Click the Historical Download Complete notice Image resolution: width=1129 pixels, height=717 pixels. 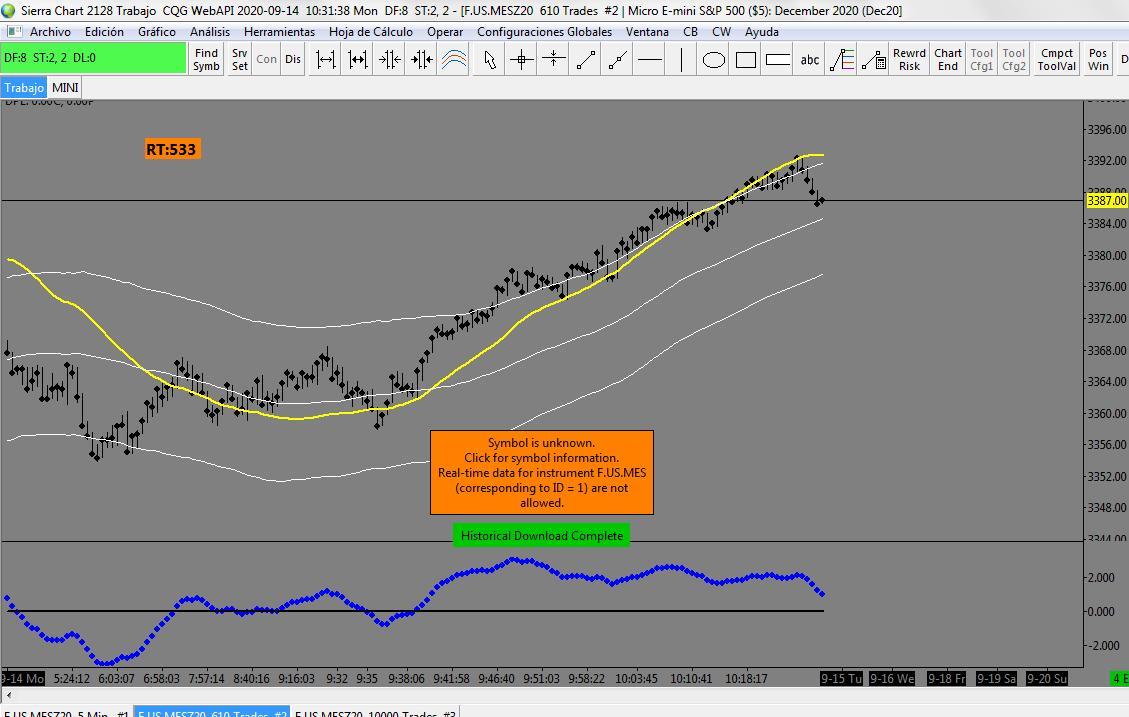[x=541, y=536]
